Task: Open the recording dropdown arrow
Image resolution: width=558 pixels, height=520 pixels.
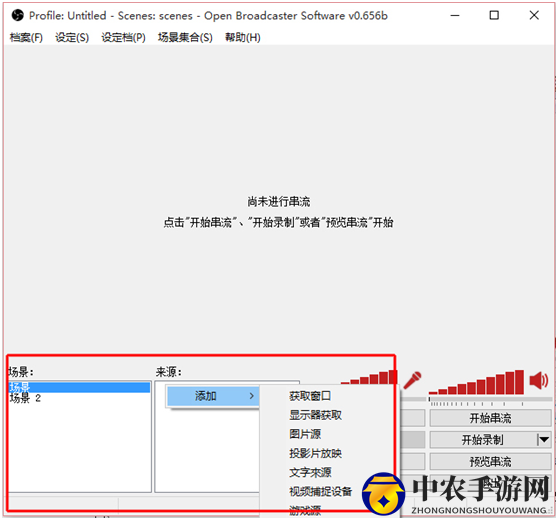Action: 544,440
